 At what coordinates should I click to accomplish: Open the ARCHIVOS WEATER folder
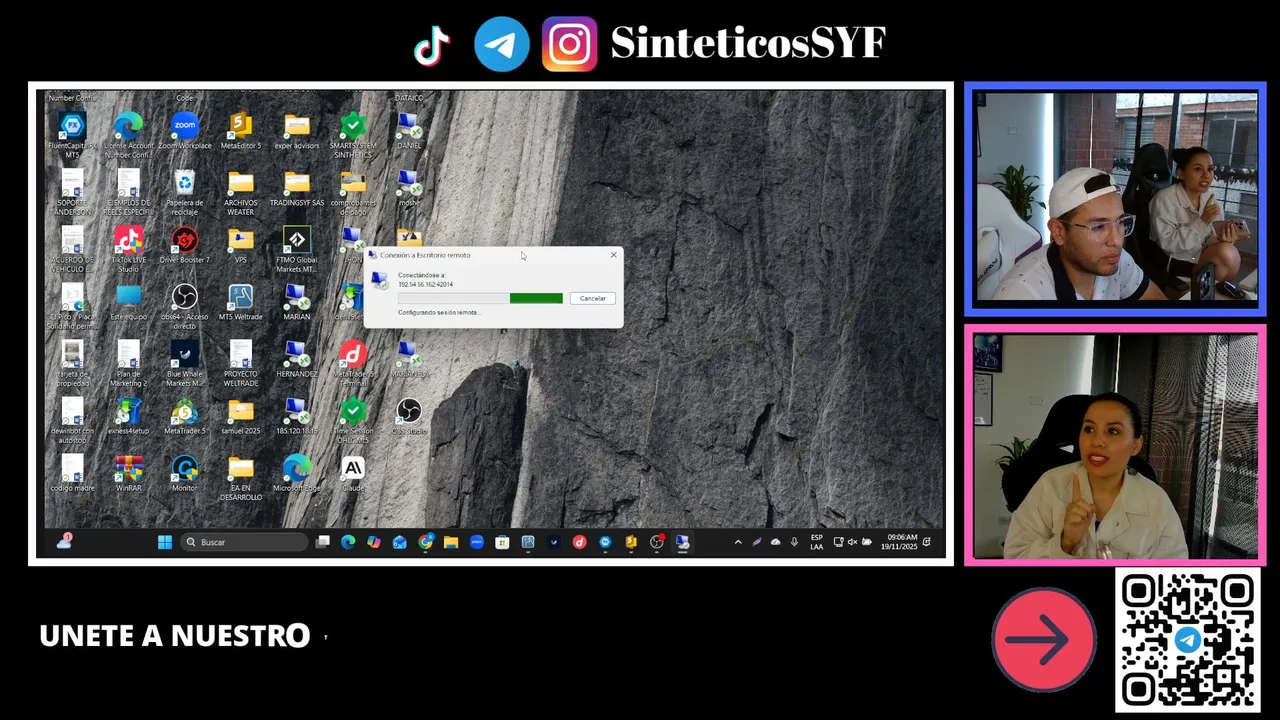[x=240, y=192]
